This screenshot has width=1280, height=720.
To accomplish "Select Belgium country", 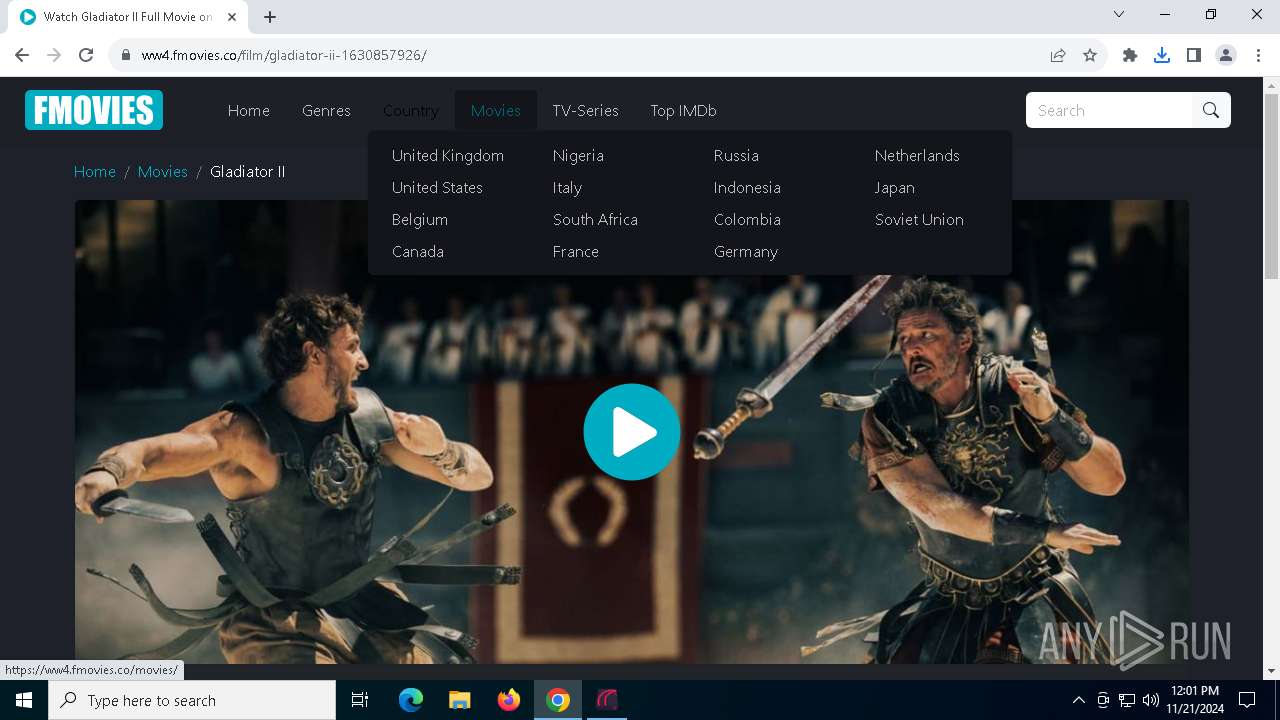I will pyautogui.click(x=420, y=219).
